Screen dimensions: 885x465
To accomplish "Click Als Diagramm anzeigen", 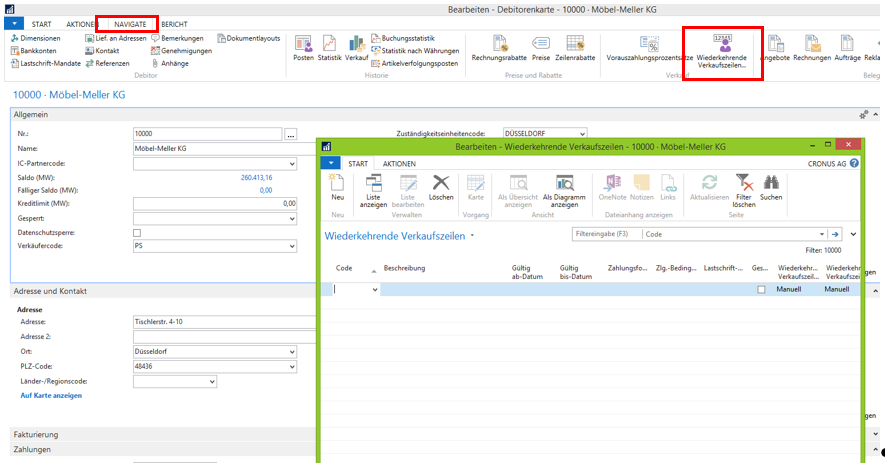I will coord(564,191).
